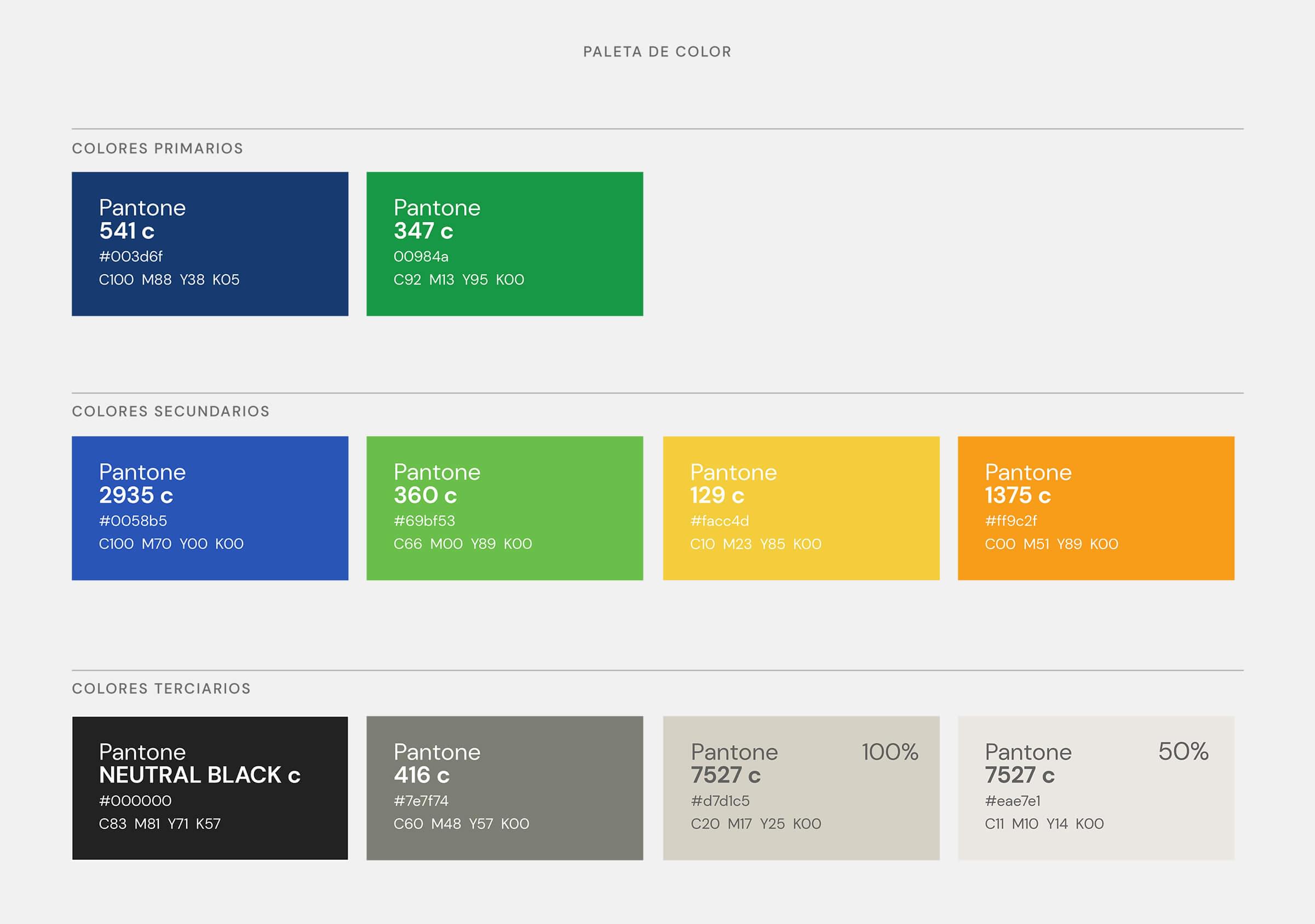Click the 50% label on light swatch

click(x=1183, y=752)
